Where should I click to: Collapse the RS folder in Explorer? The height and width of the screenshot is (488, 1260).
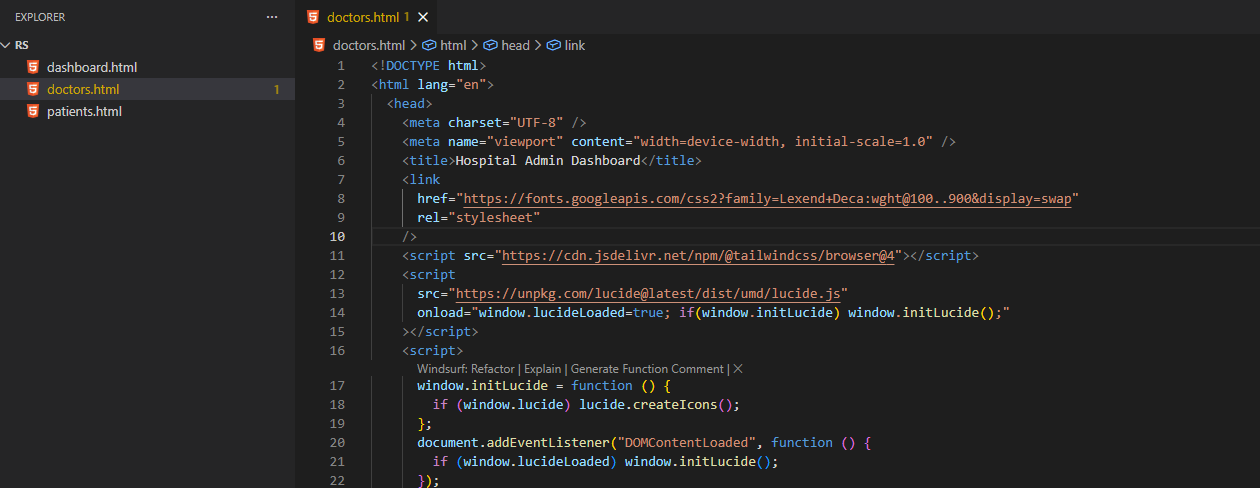pyautogui.click(x=7, y=45)
